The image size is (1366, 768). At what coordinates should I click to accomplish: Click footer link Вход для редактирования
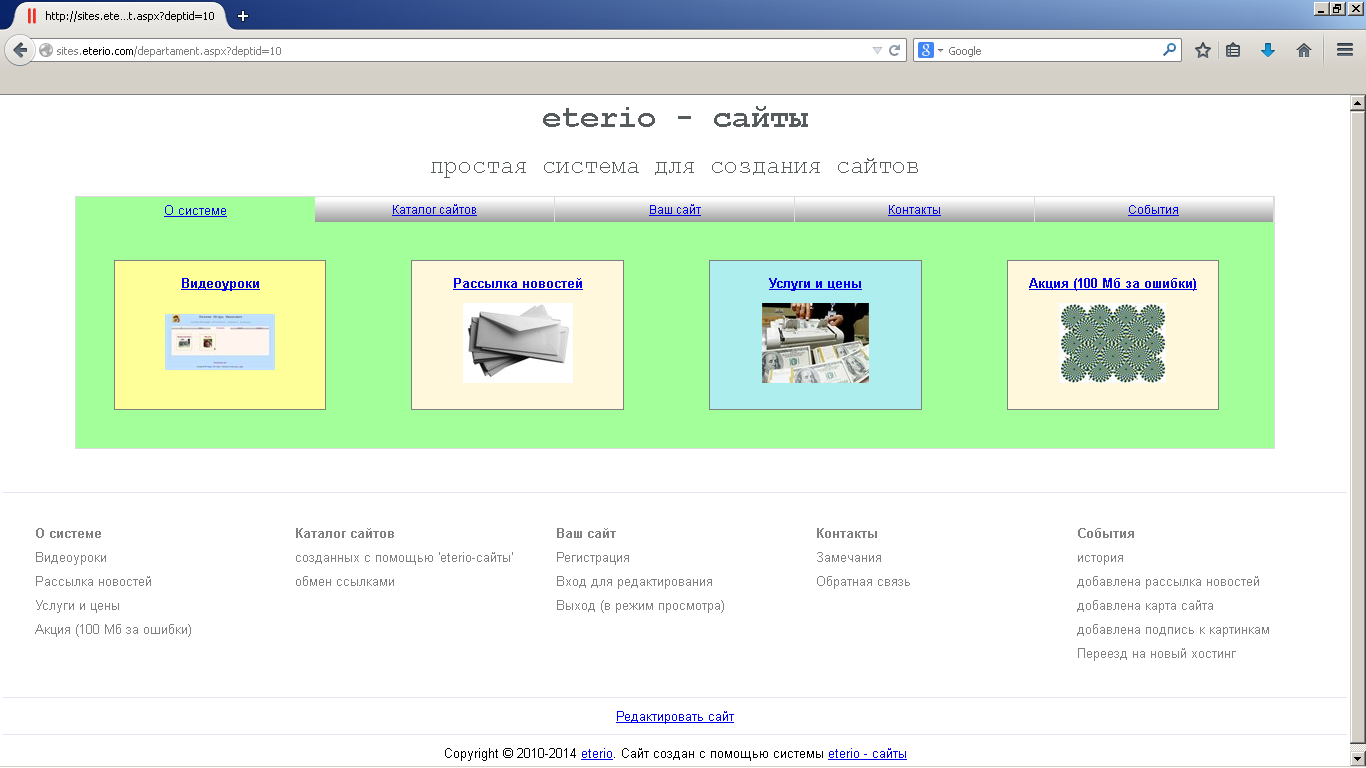[x=634, y=582]
